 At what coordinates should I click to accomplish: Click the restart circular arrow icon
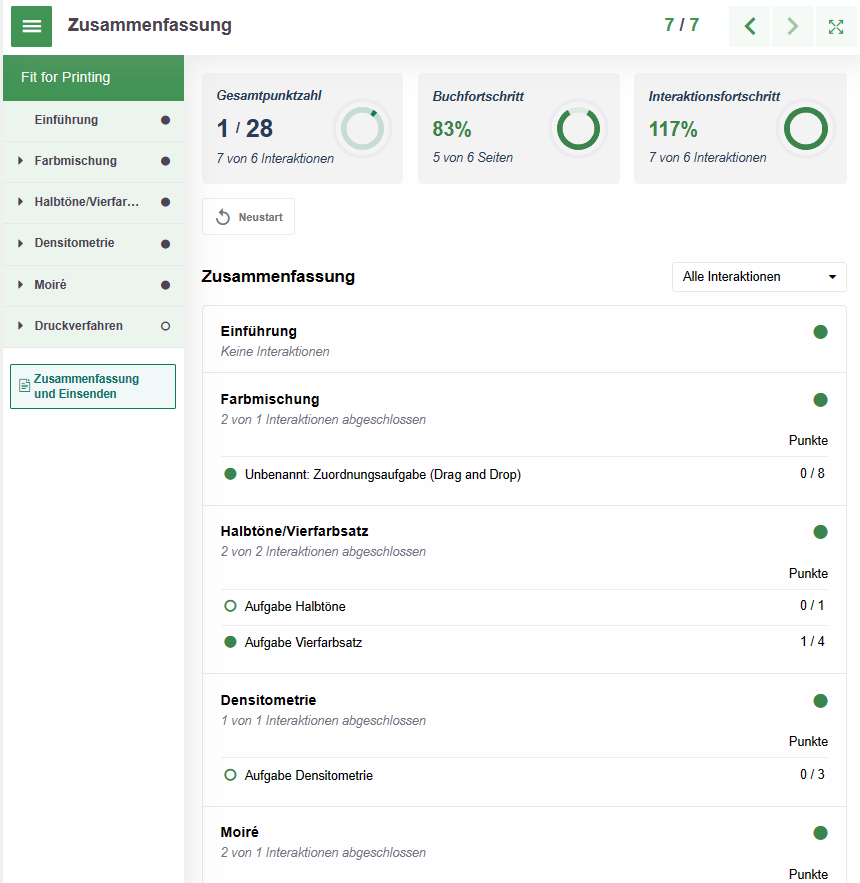click(223, 217)
